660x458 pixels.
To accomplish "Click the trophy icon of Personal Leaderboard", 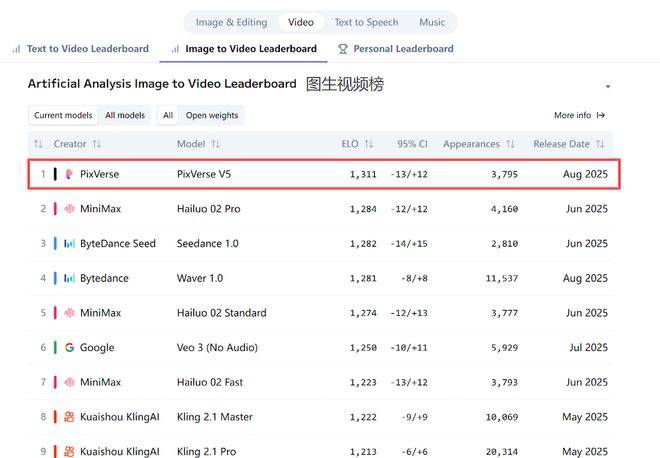I will click(x=343, y=49).
